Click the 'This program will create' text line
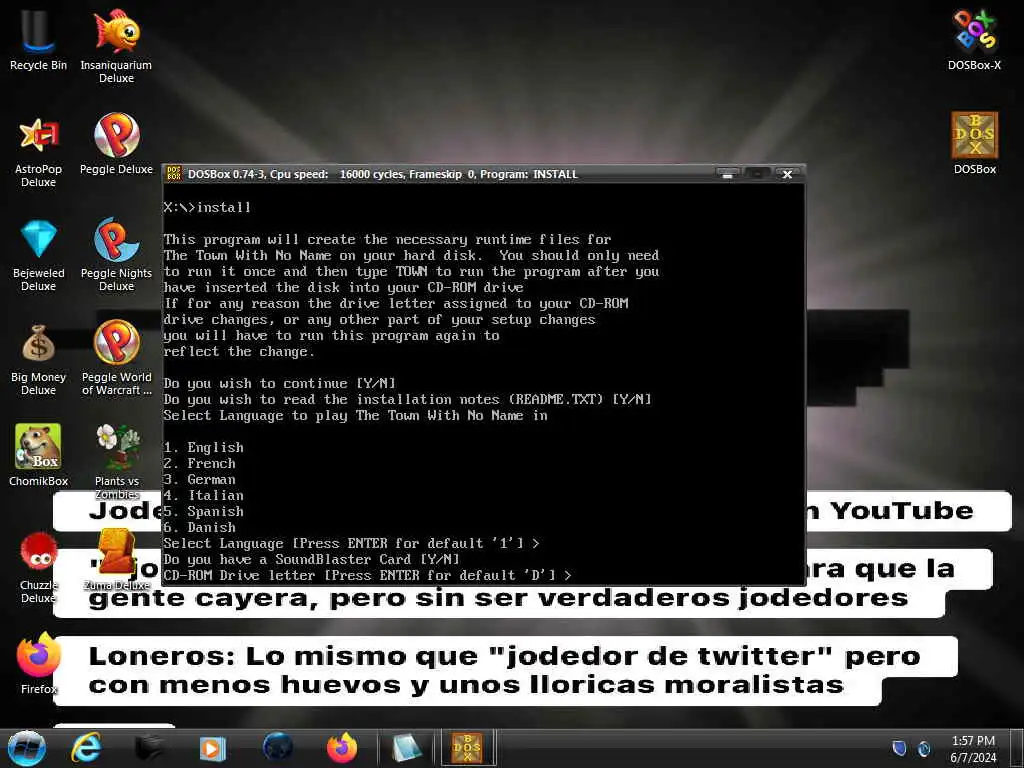Screen dimensions: 1024x768 click(x=387, y=240)
